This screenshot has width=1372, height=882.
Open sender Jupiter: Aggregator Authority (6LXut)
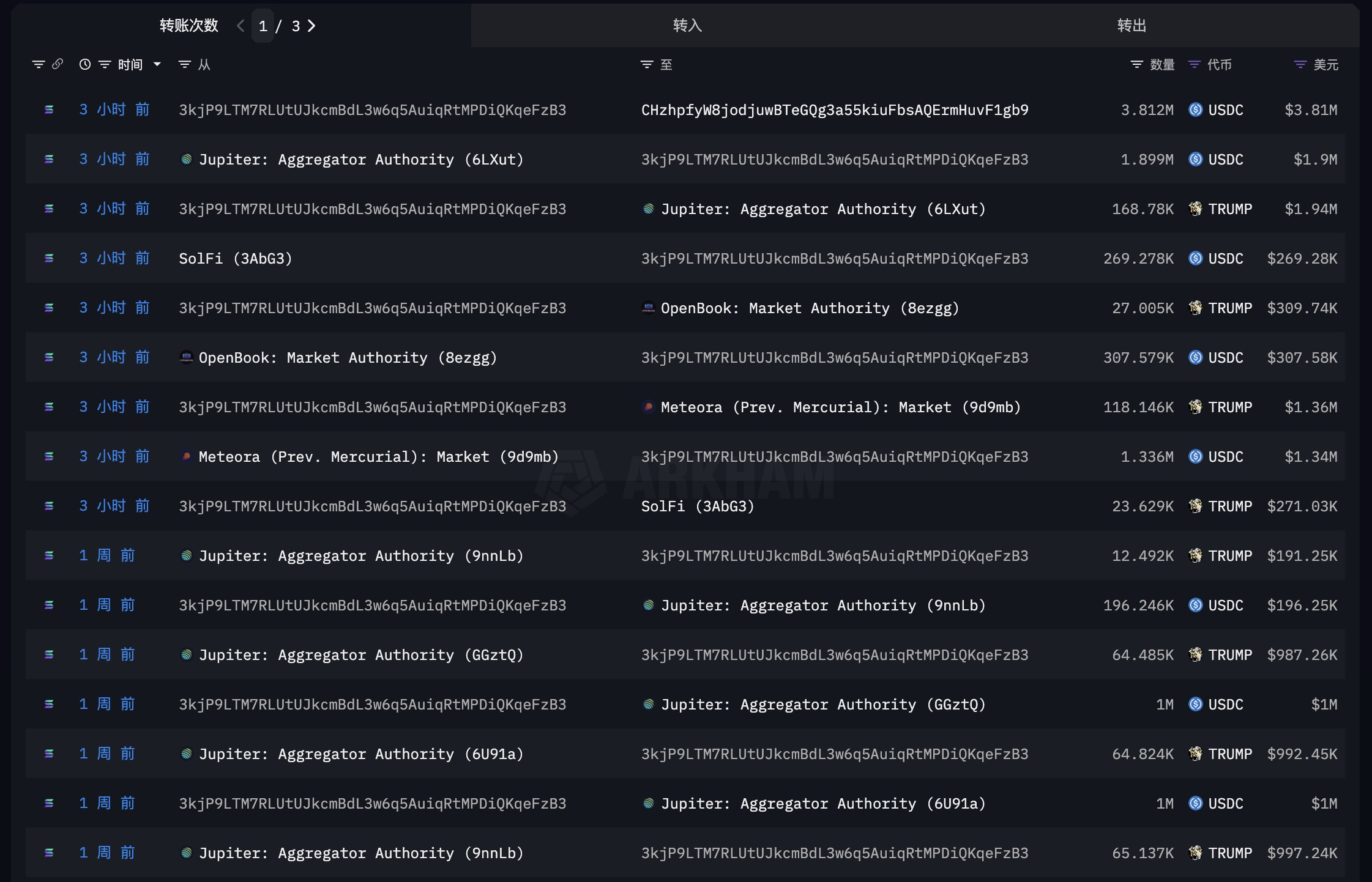pyautogui.click(x=361, y=159)
